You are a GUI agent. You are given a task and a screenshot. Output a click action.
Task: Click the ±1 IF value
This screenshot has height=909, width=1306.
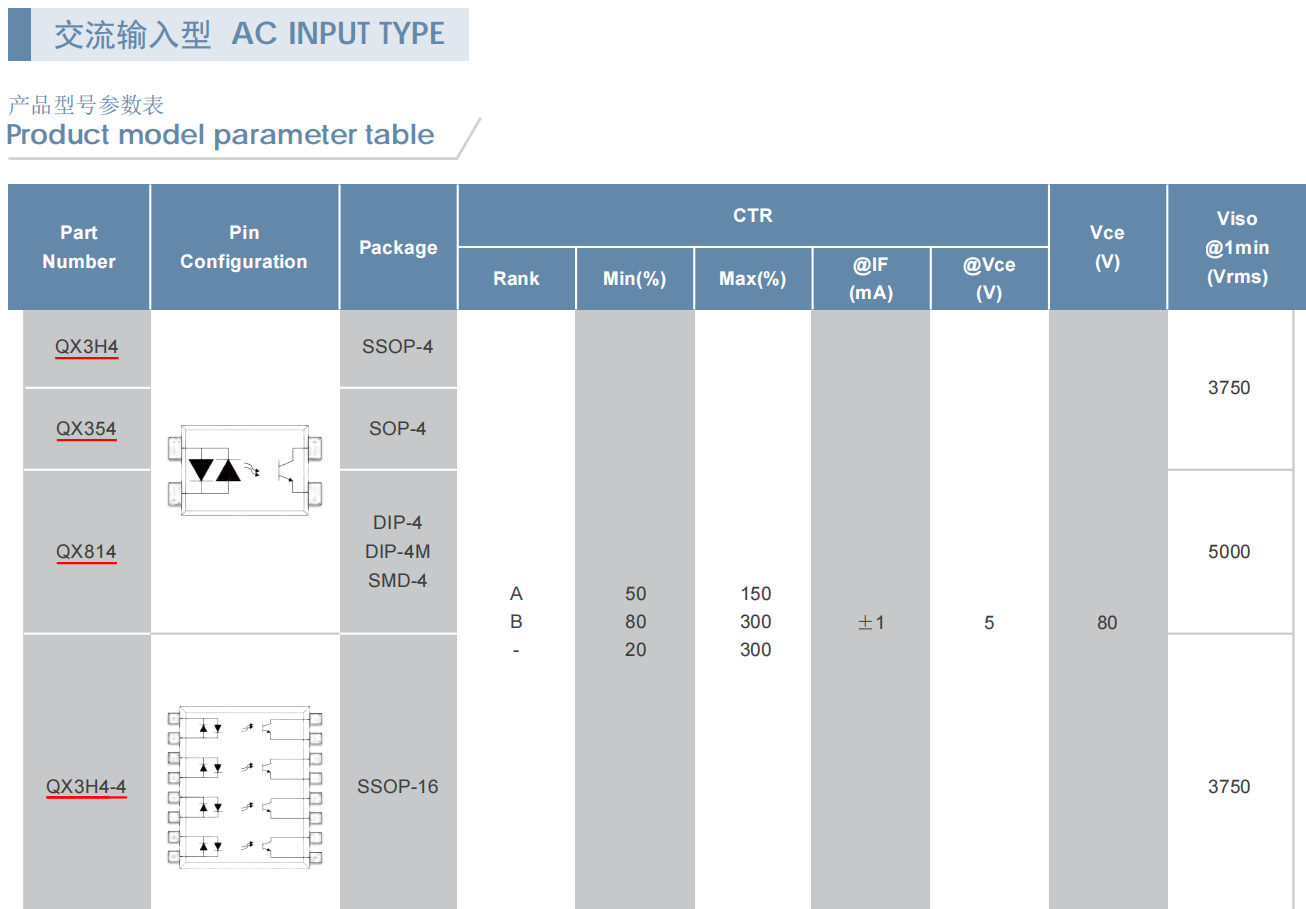(871, 622)
